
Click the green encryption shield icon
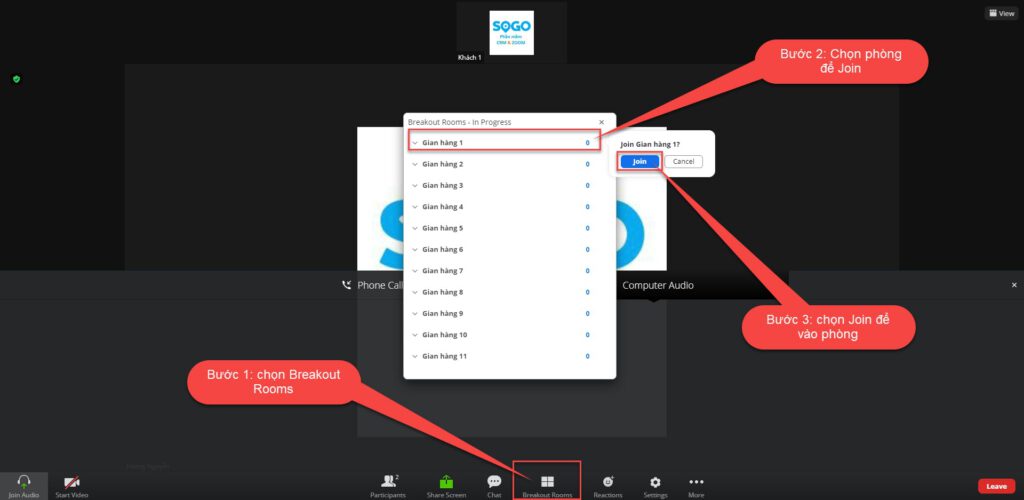(16, 79)
